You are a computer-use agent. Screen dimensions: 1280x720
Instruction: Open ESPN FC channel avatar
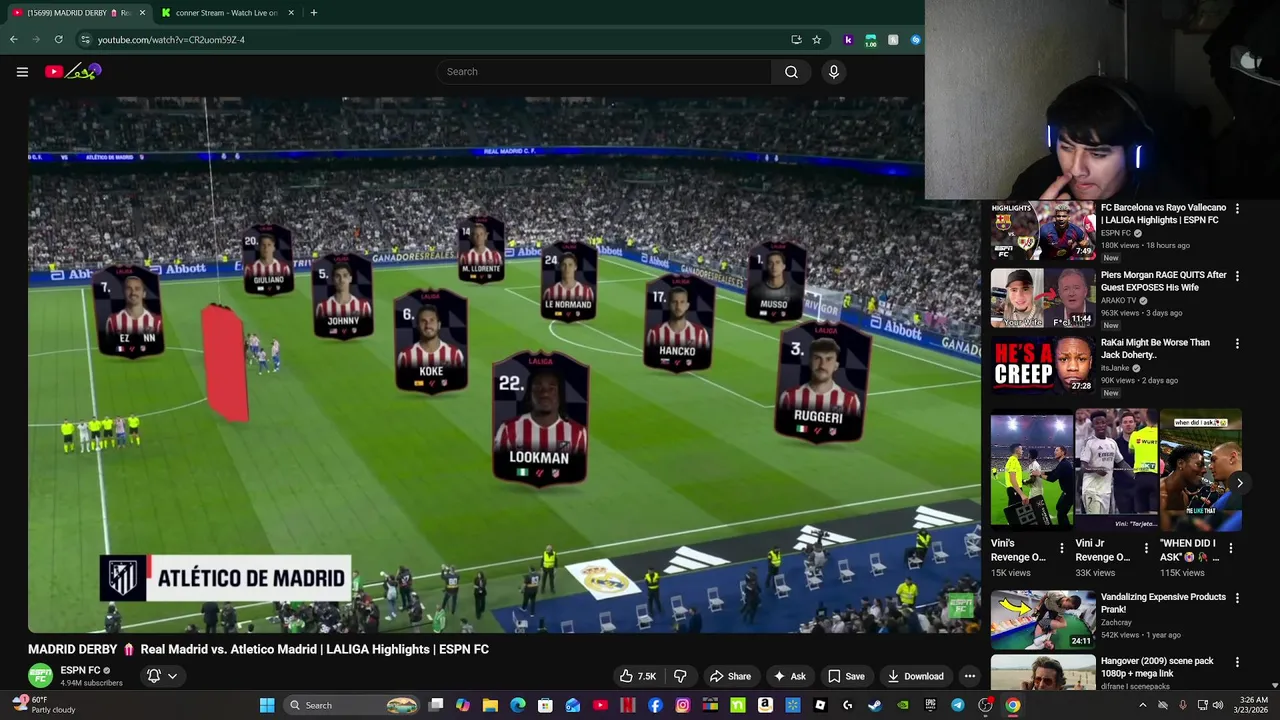[x=40, y=676]
